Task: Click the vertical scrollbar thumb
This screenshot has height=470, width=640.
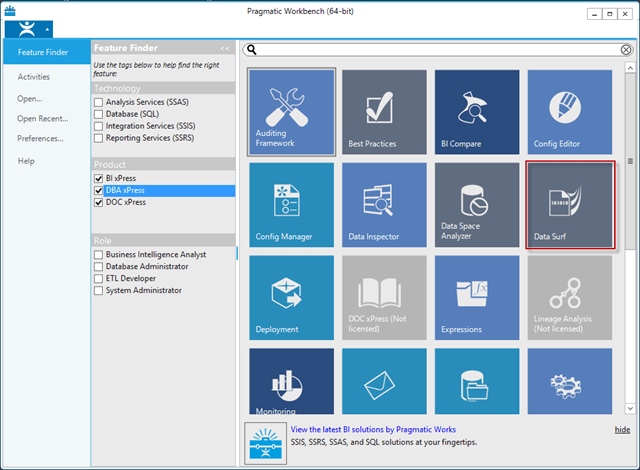Action: (630, 161)
